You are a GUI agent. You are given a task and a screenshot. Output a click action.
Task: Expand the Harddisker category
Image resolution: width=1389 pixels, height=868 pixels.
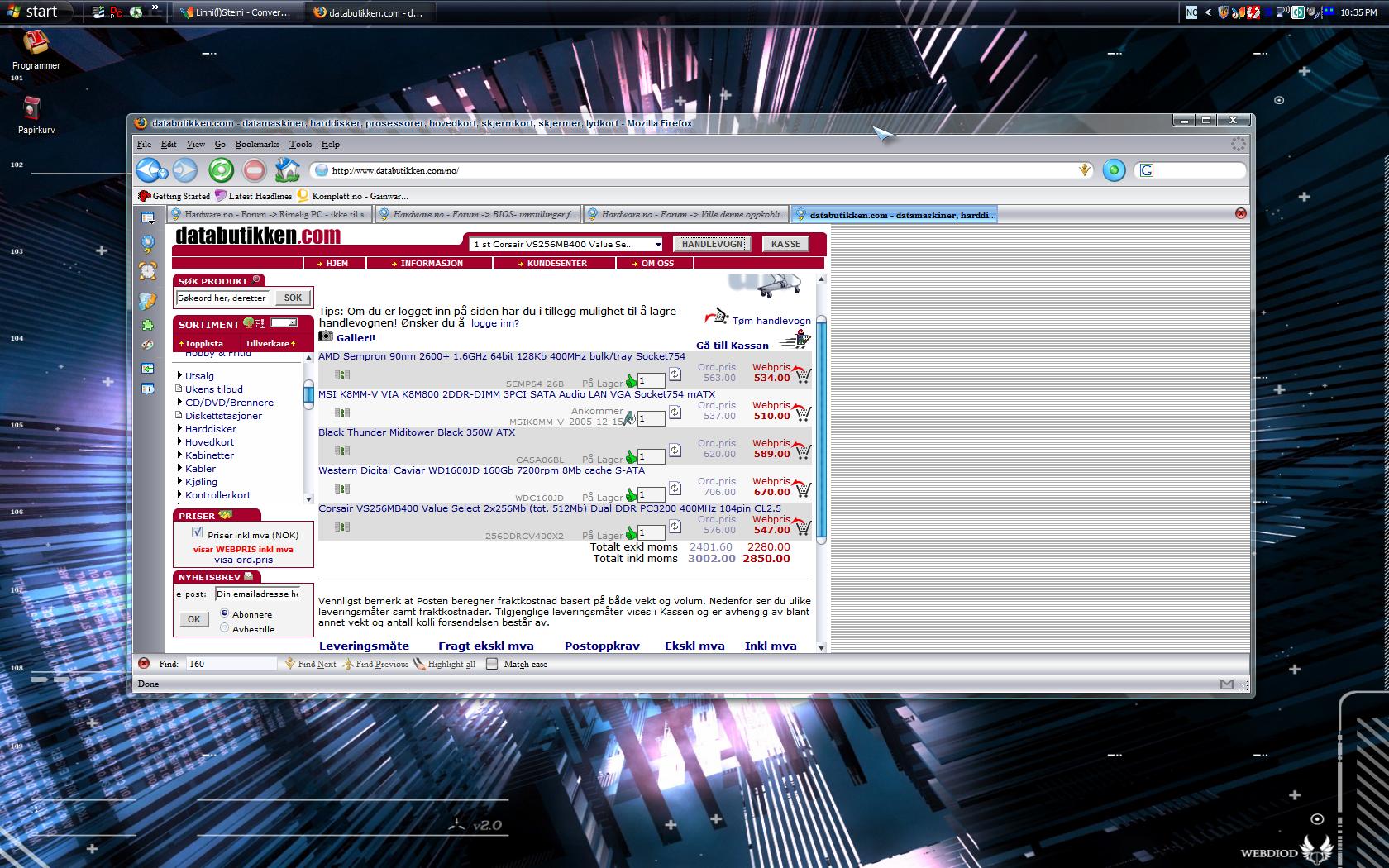(x=179, y=428)
